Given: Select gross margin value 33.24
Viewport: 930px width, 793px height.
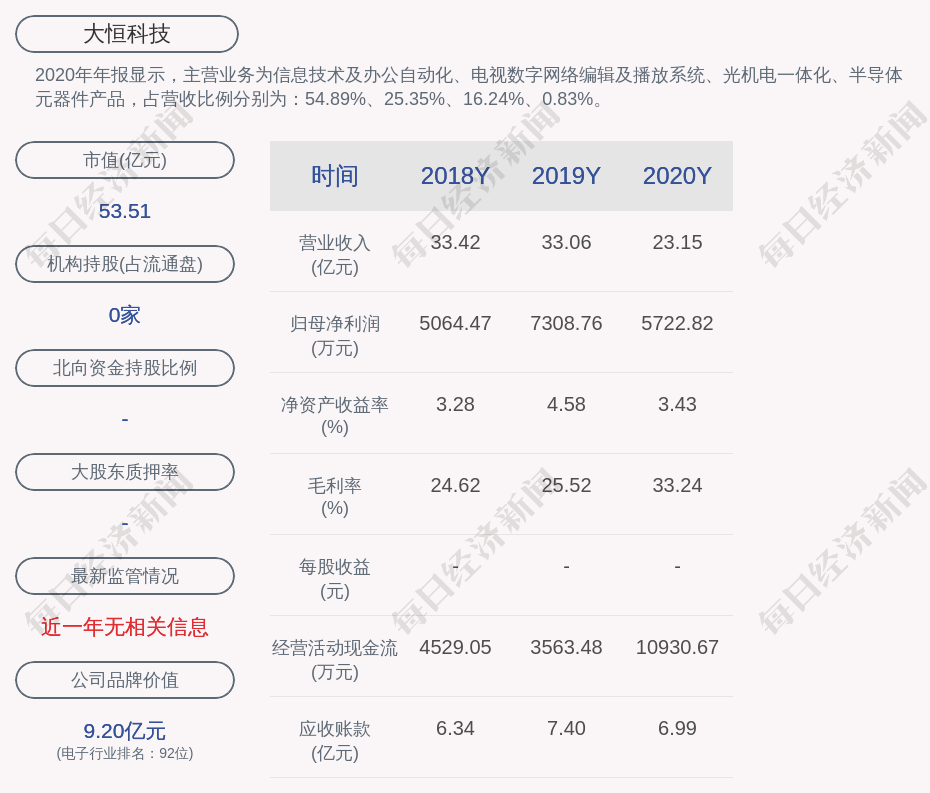Looking at the screenshot, I should 677,485.
